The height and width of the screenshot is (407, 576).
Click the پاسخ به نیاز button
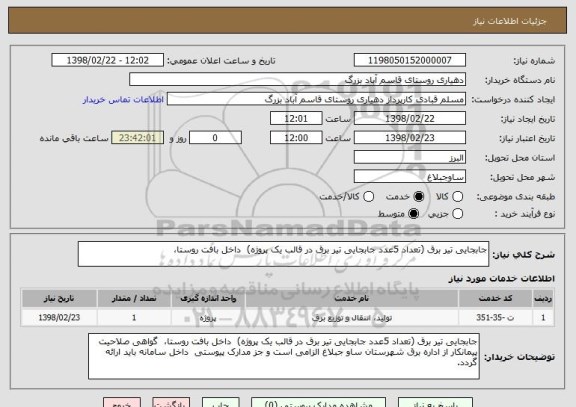click(x=435, y=402)
